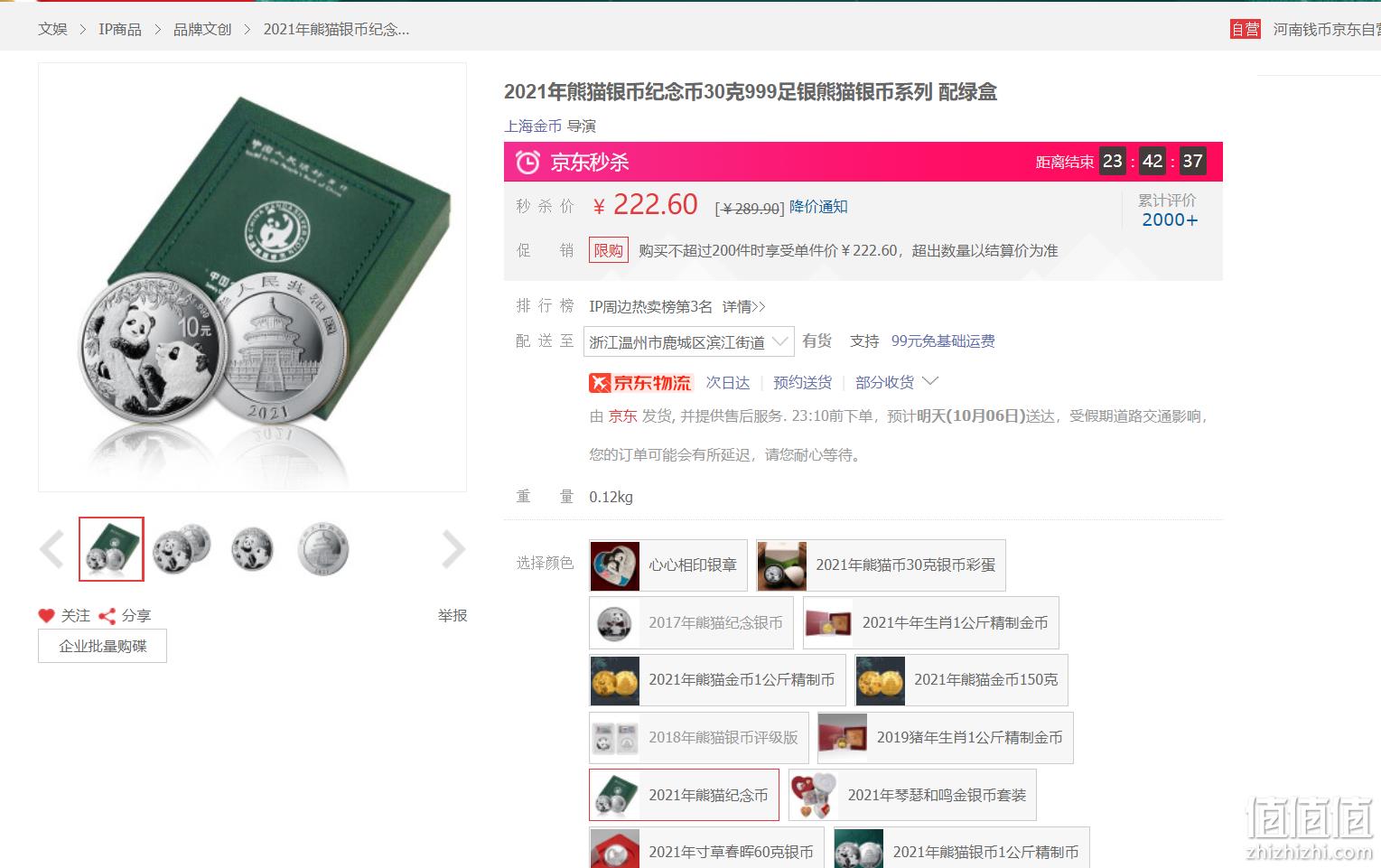This screenshot has width=1381, height=868.
Task: Expand 部分收货 chevron
Action: [x=930, y=381]
